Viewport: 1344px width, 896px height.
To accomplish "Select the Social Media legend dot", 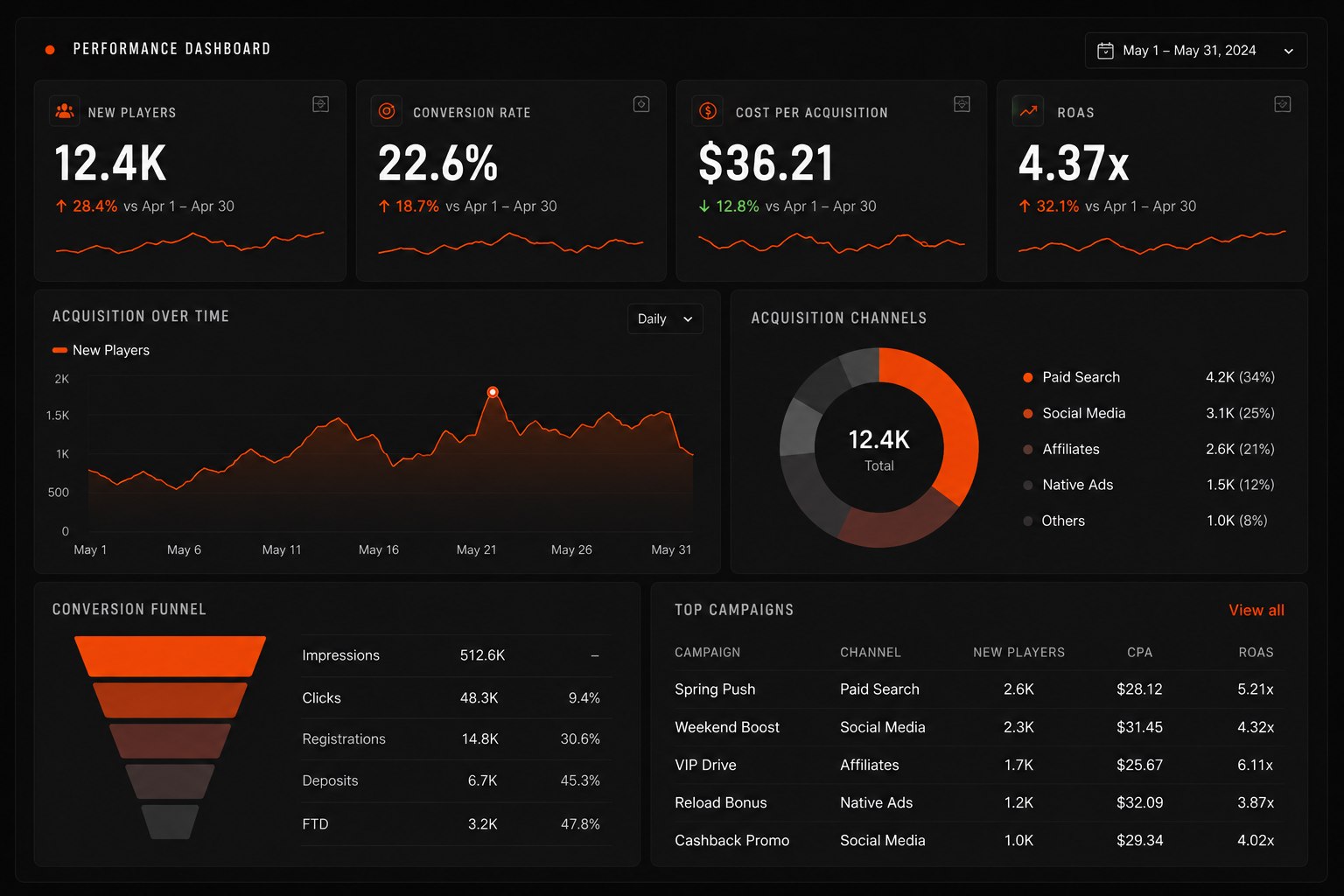I will [1028, 413].
